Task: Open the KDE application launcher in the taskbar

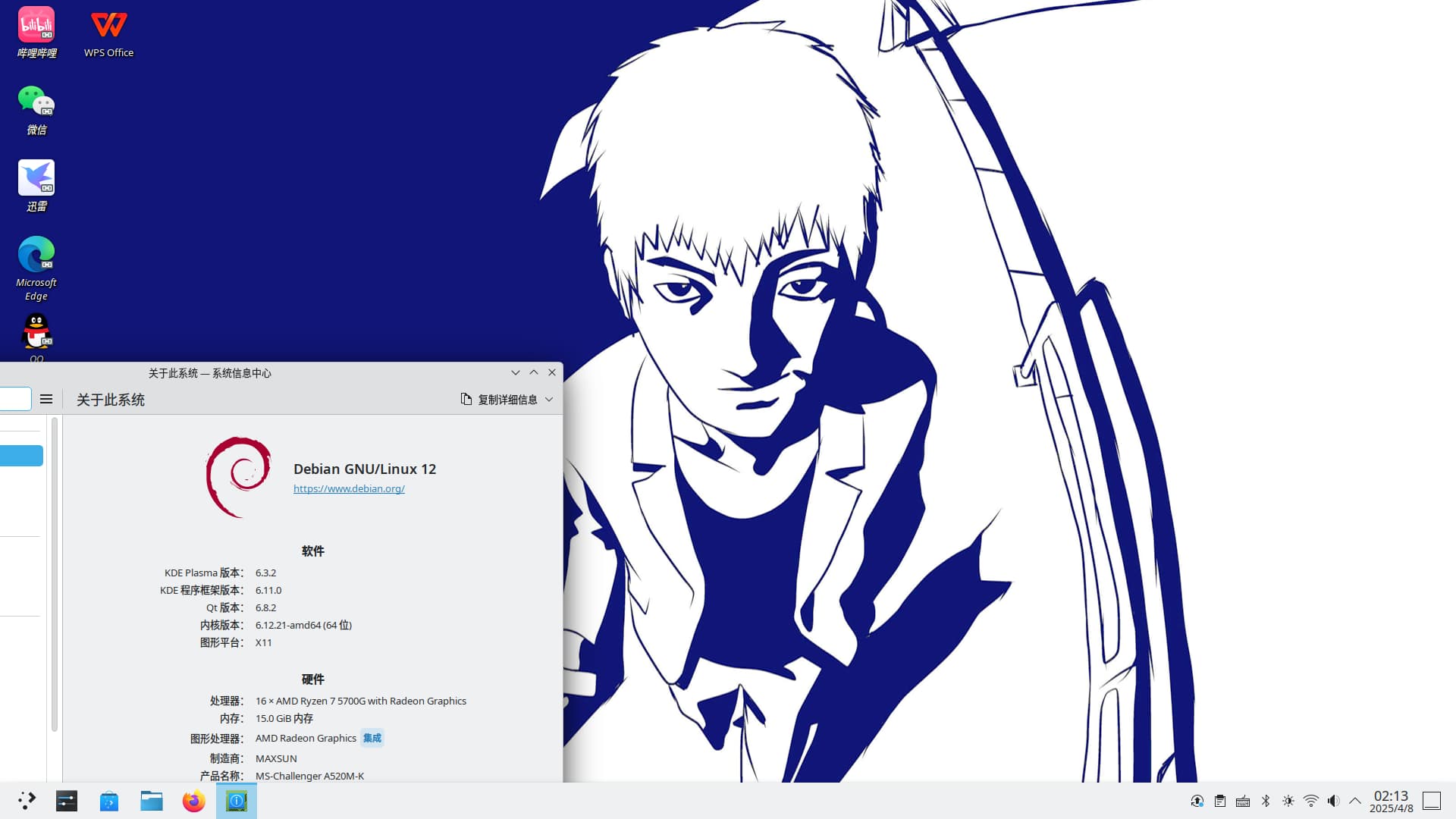Action: 27,801
